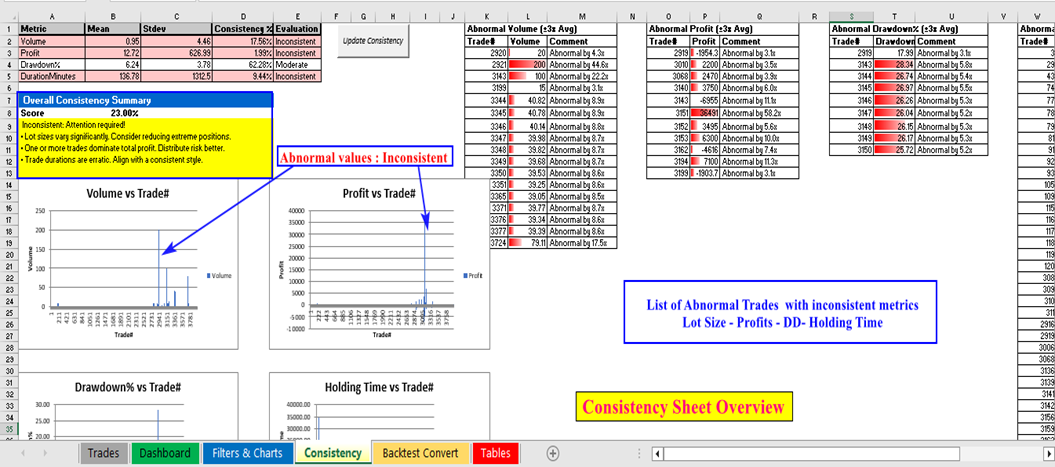Select row 1 header
Viewport: 1055px width, 467px height.
click(x=9, y=29)
